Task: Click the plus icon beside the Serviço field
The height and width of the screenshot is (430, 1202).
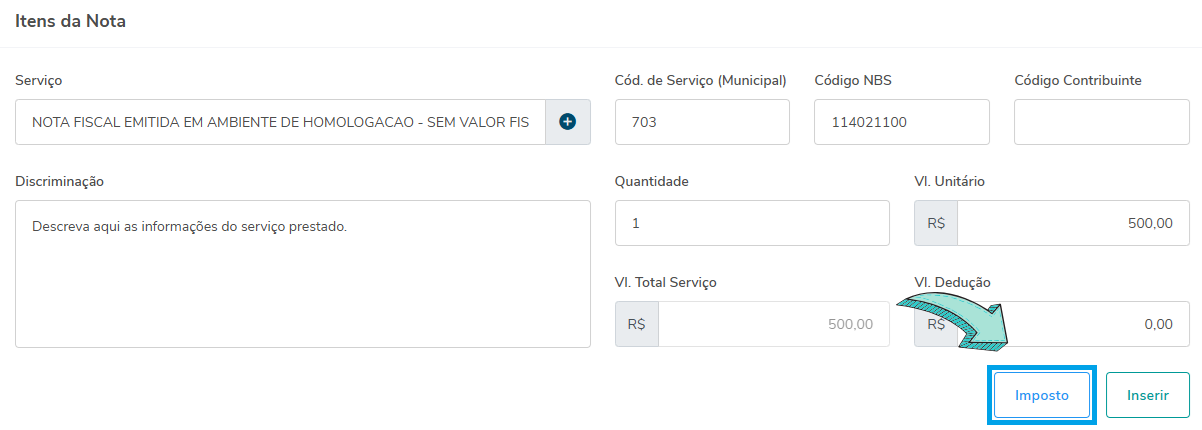Action: pos(568,122)
